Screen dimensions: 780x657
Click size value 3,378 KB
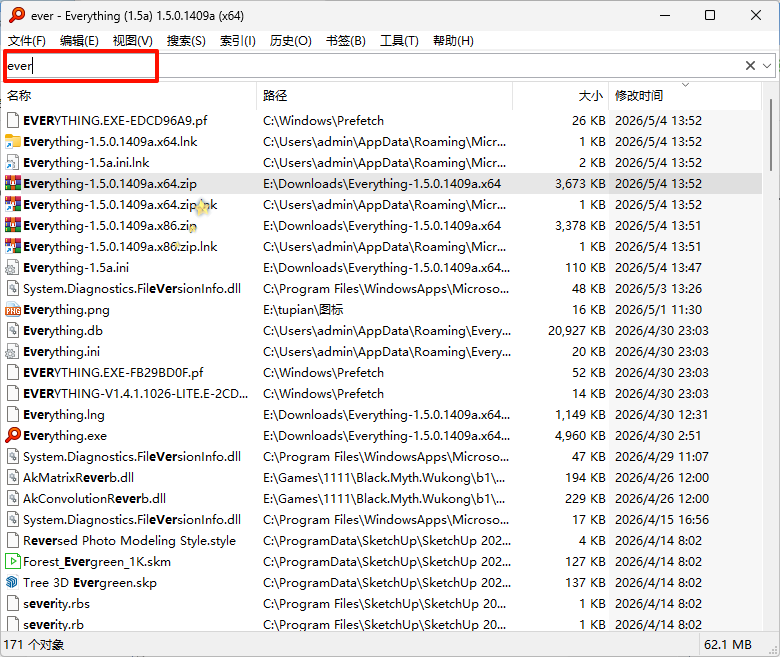tap(580, 225)
